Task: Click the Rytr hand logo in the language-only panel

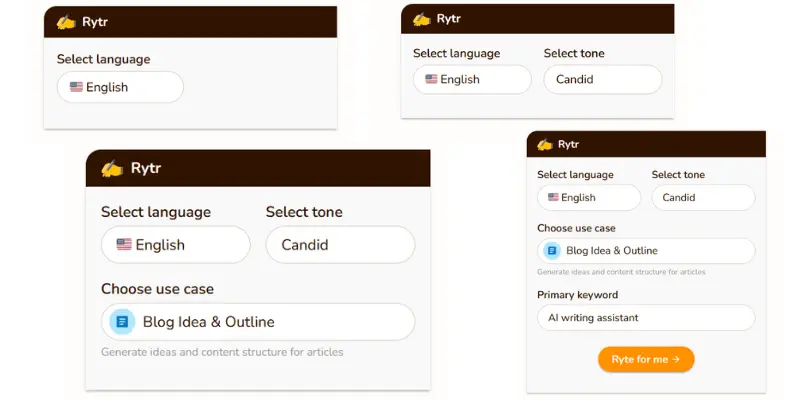Action: [x=66, y=22]
